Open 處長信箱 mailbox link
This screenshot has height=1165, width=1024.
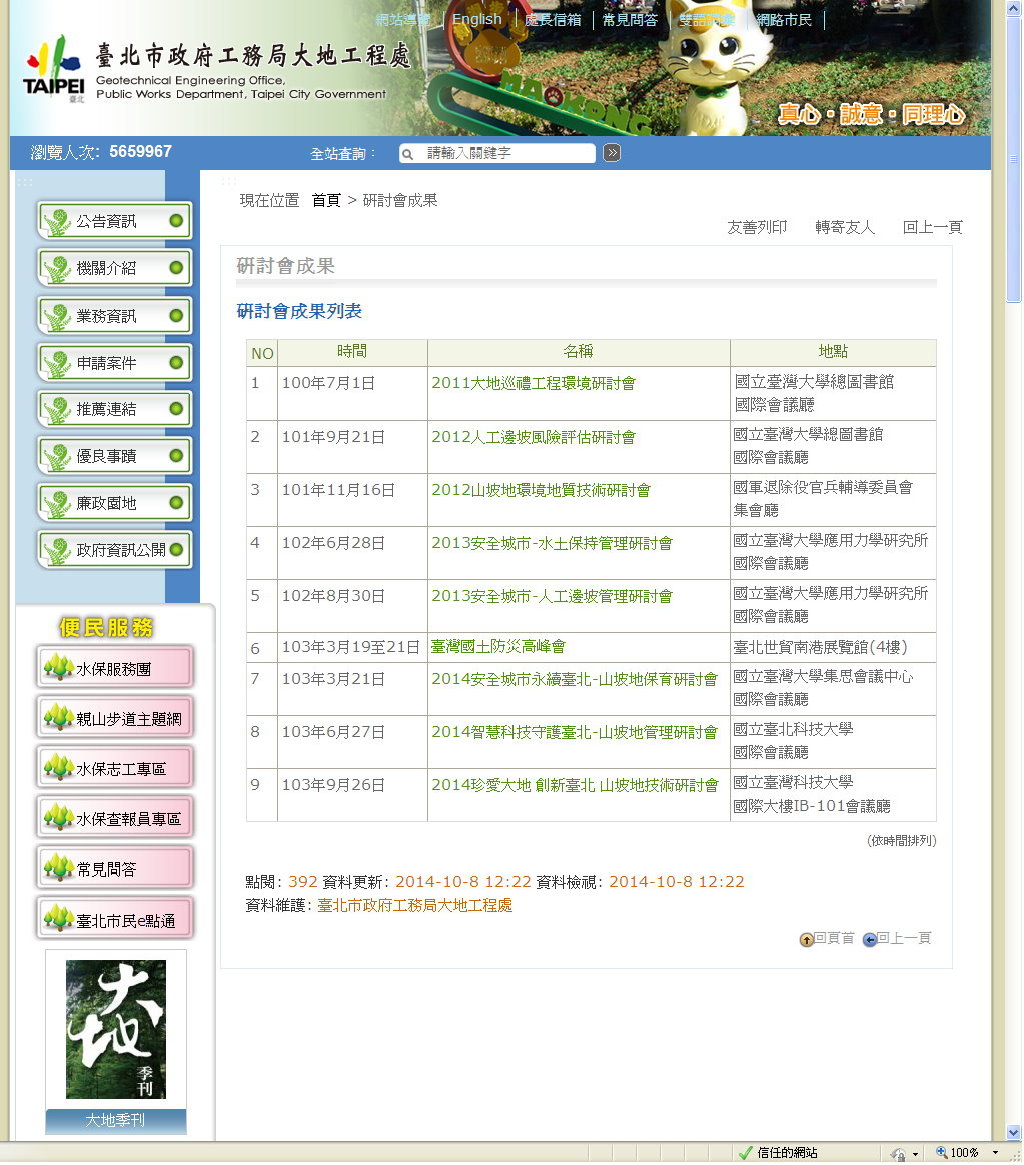(553, 20)
